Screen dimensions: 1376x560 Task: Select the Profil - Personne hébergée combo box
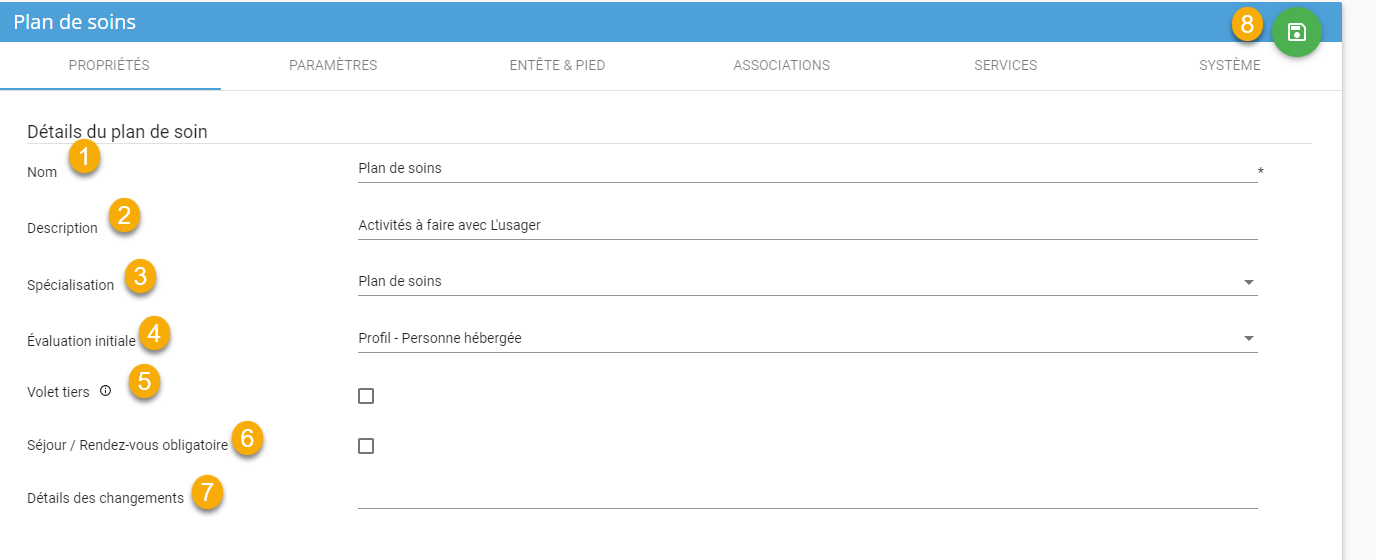(800, 339)
